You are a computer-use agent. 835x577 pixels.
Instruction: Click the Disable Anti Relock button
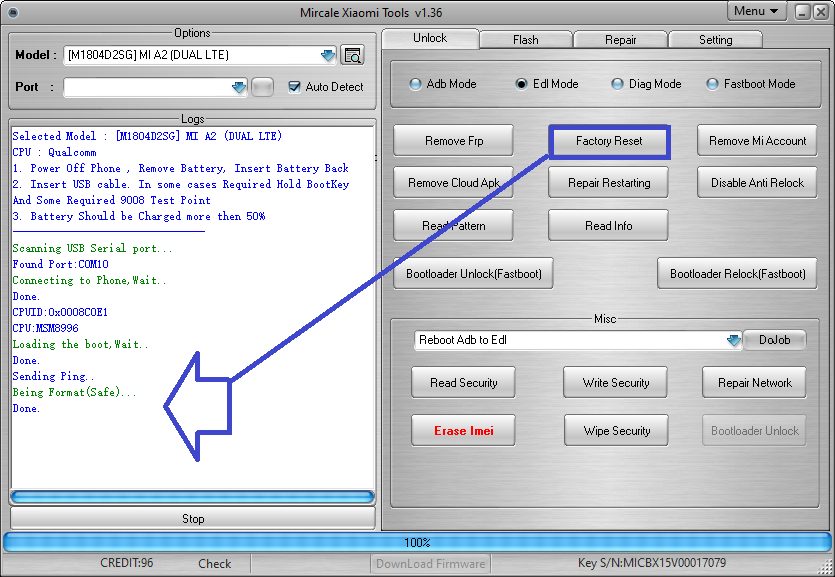[x=757, y=183]
